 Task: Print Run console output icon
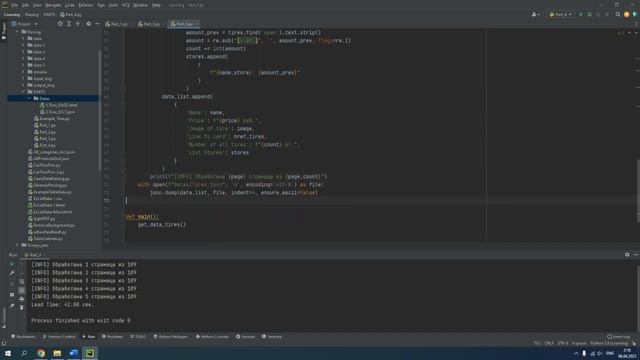(22, 299)
